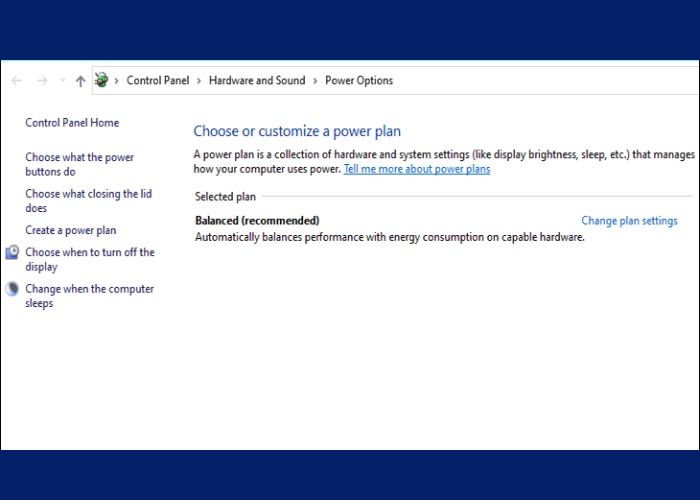Click the Power Options icon in address bar

[101, 81]
